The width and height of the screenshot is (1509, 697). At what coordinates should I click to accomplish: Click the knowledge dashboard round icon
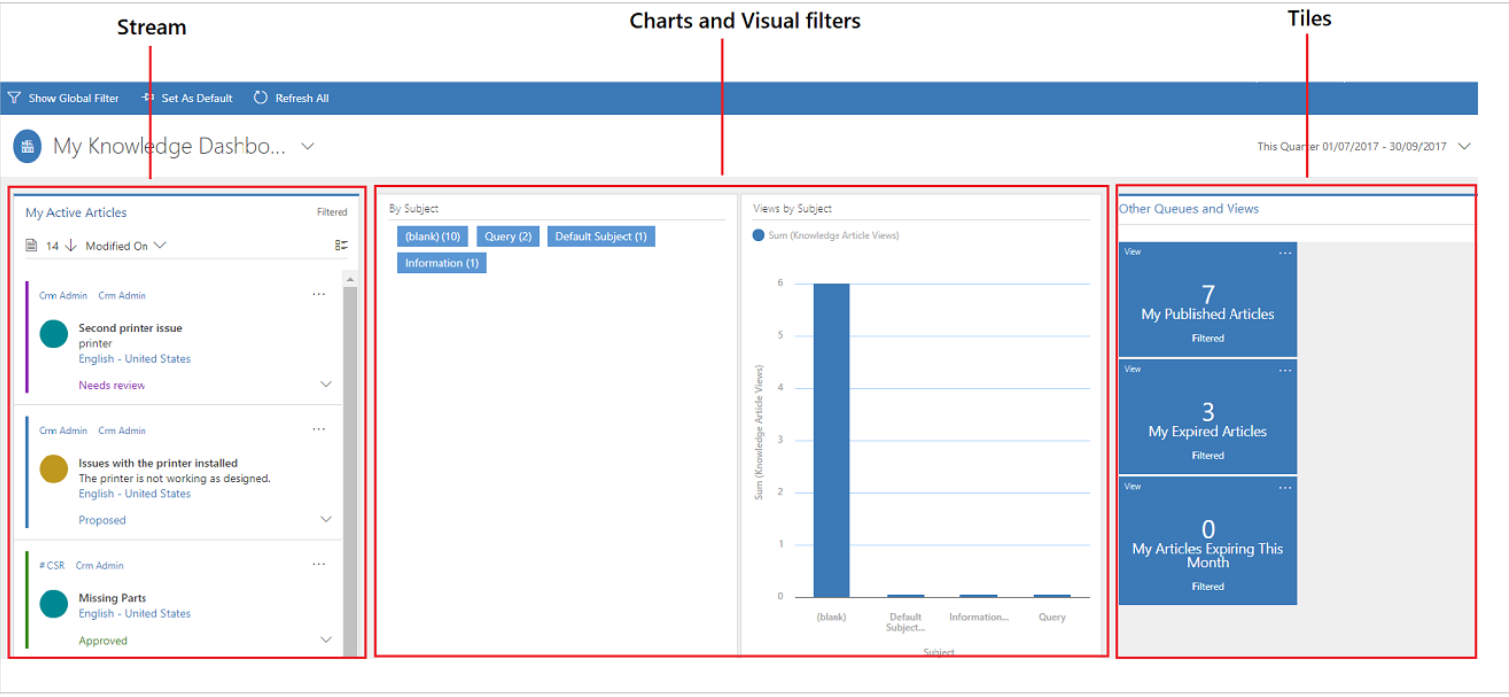pyautogui.click(x=27, y=146)
